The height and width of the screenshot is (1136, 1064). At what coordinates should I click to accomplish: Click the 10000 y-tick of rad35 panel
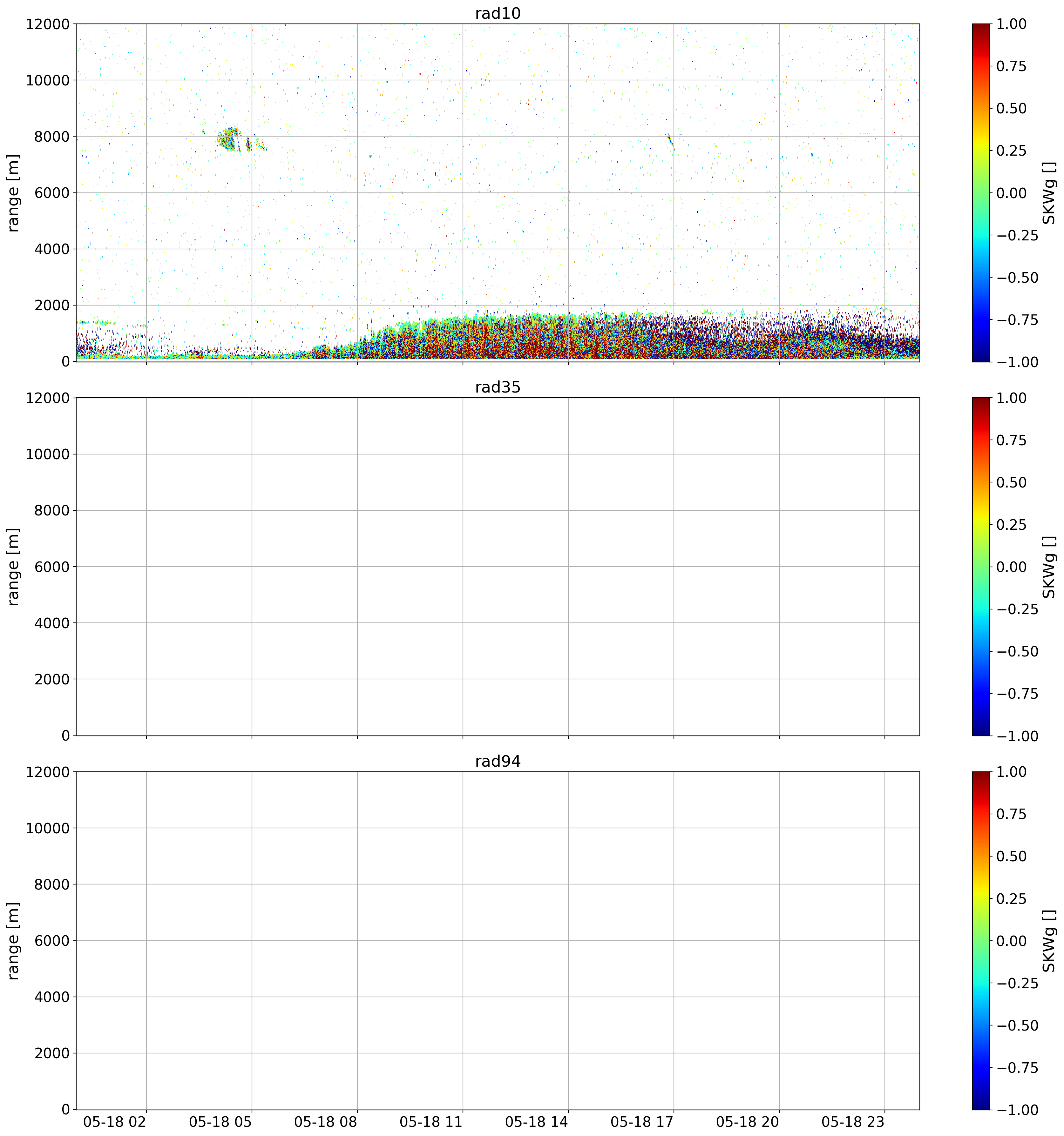[47, 454]
